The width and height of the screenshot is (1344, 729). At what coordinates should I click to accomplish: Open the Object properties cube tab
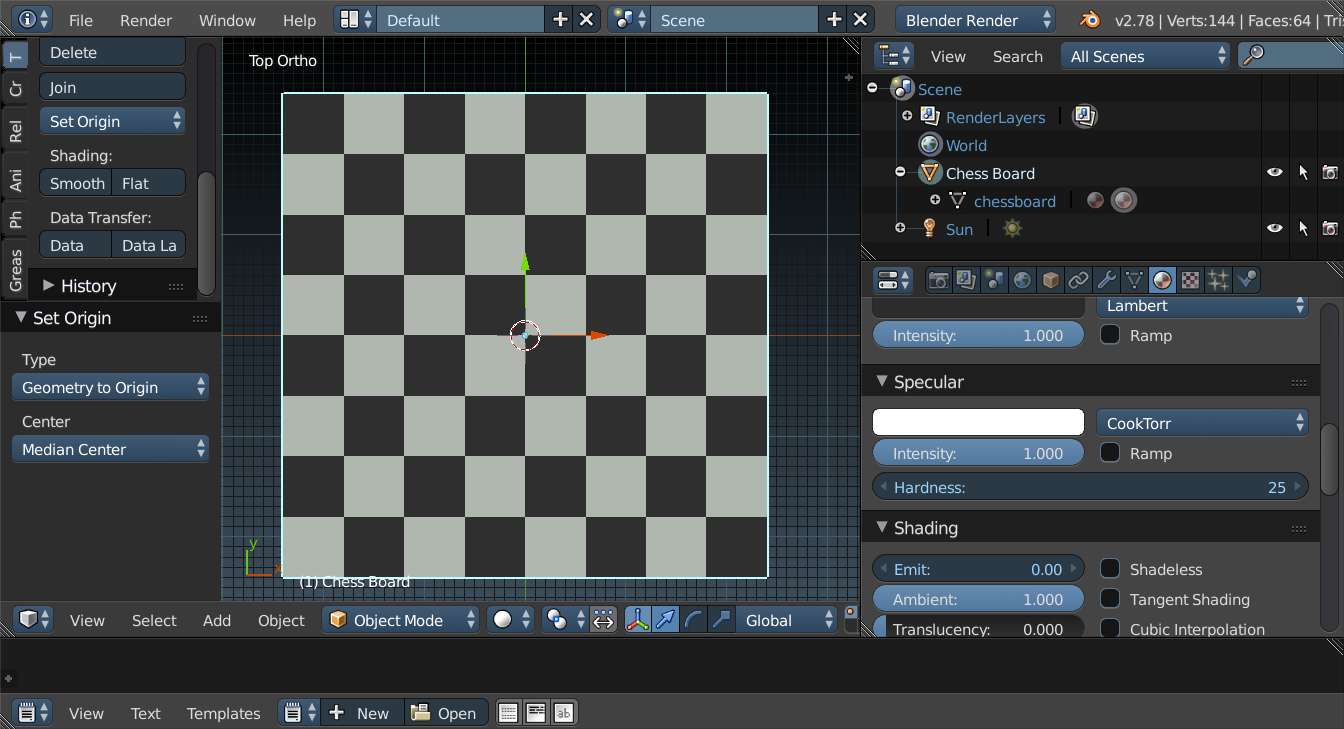pyautogui.click(x=1050, y=281)
